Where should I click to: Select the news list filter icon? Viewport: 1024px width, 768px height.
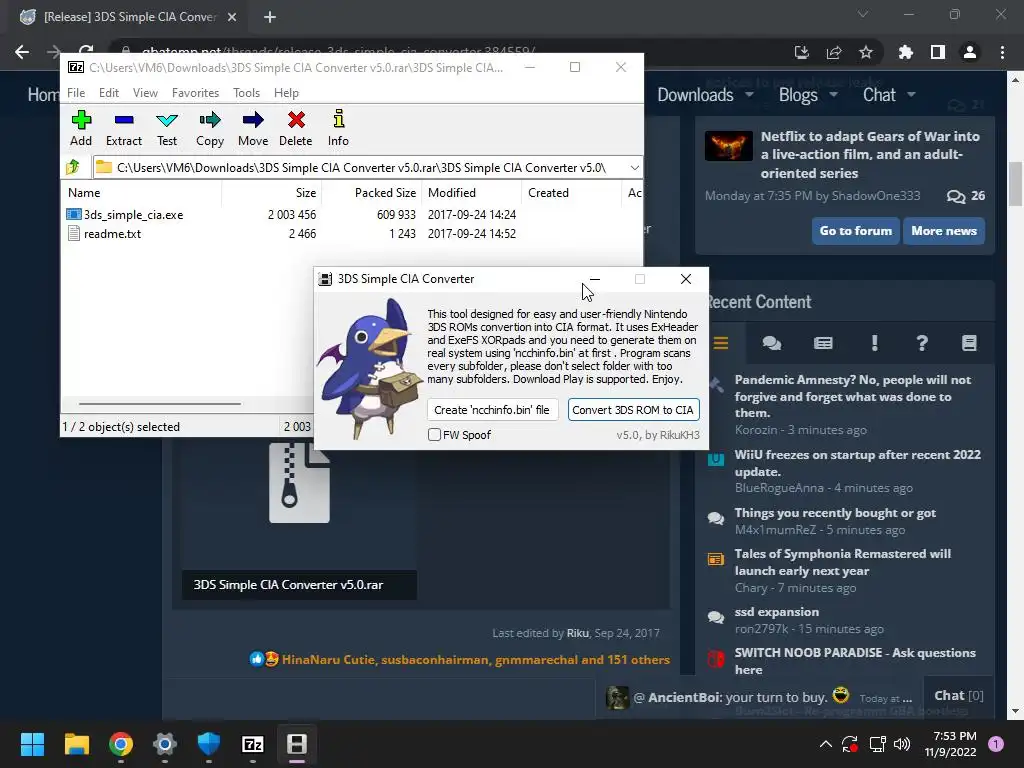point(823,343)
